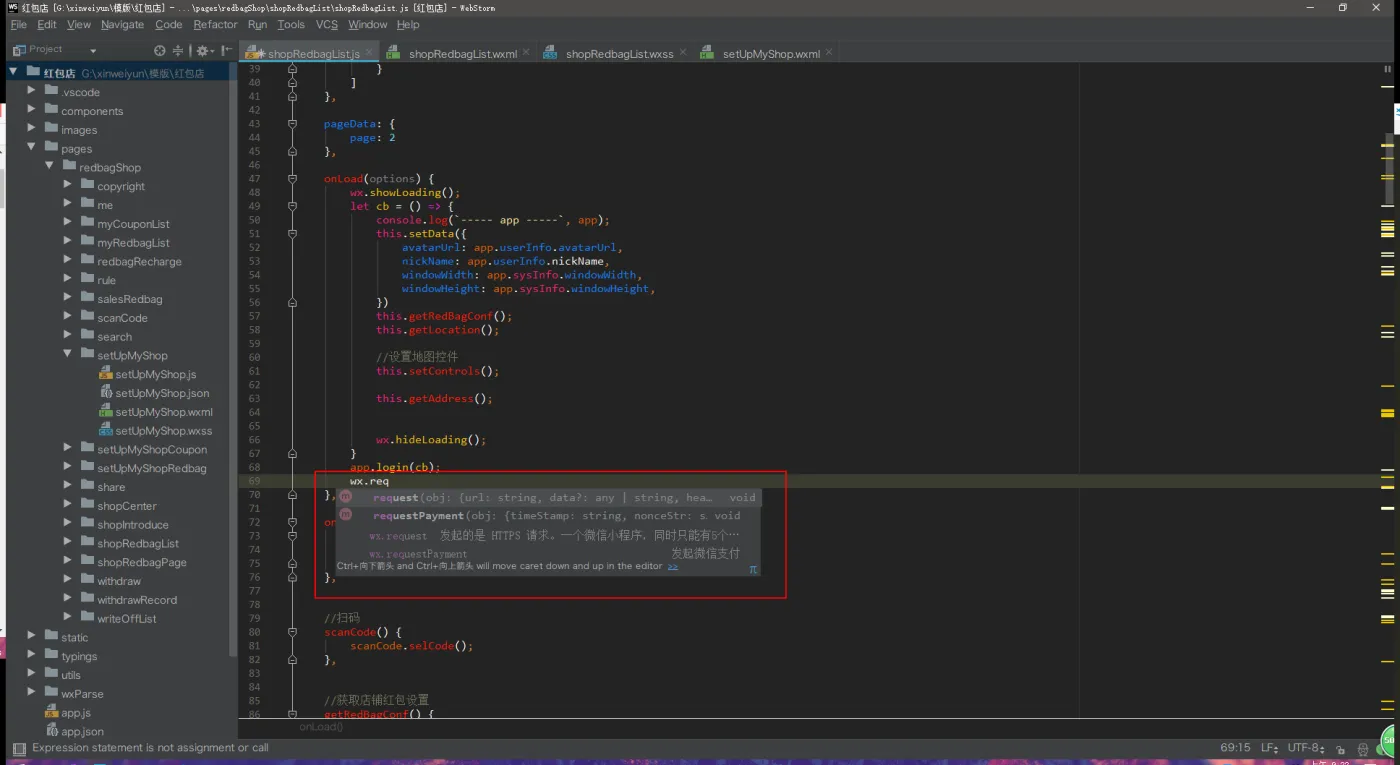Click the 69:15 caret position indicator

point(1235,748)
